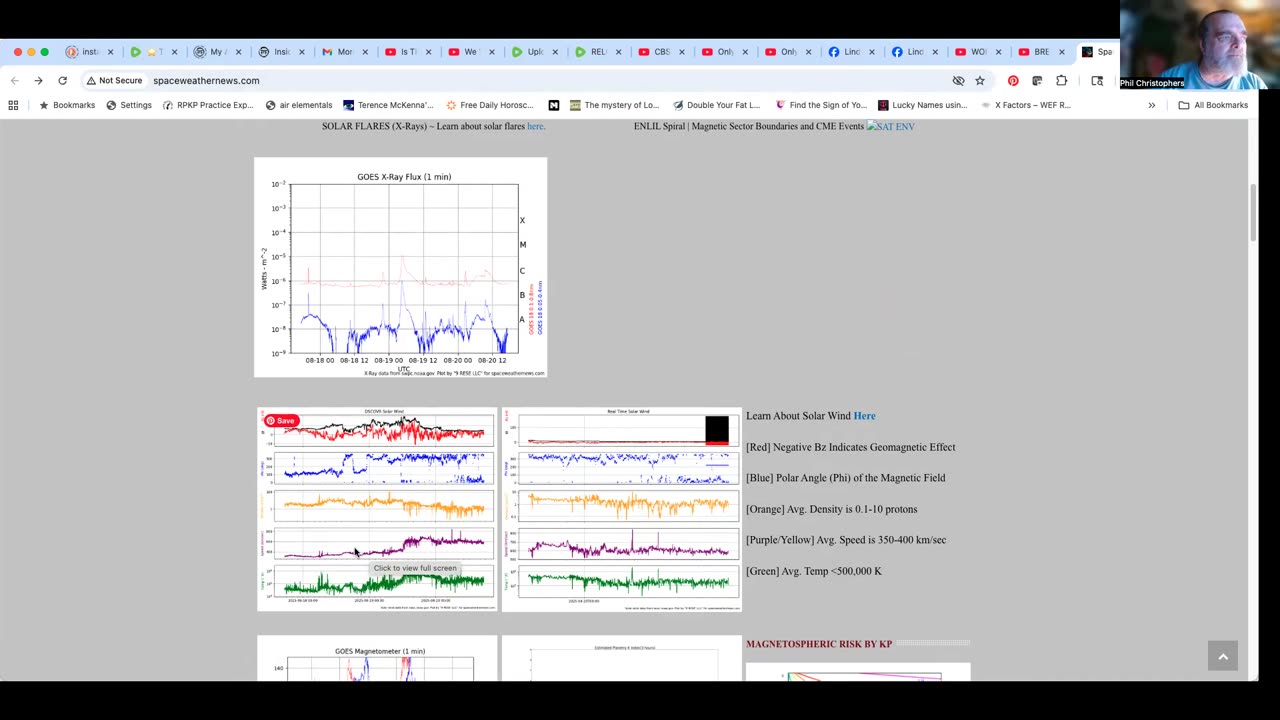This screenshot has width=1280, height=720.
Task: Click the tab search icon in toolbar
Action: [x=1097, y=80]
